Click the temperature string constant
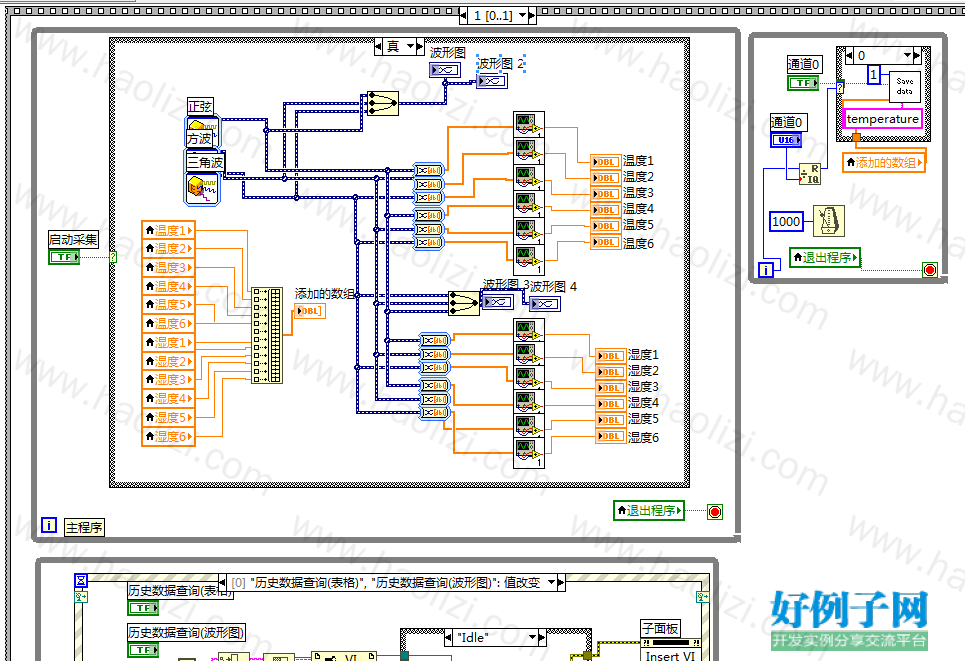 (x=883, y=119)
